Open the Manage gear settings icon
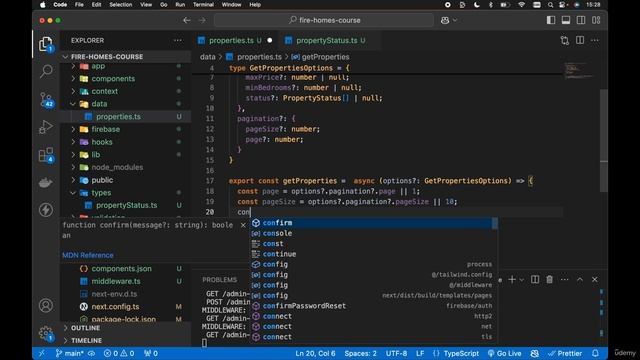Viewport: 640px width, 360px height. coord(46,333)
